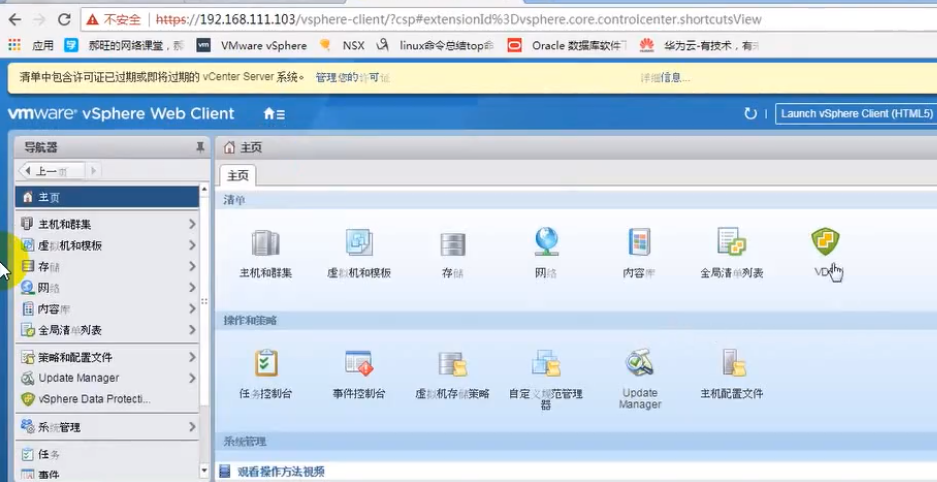The image size is (937, 482).
Task: Open the 自定义规范管理器 icon
Action: pos(546,363)
